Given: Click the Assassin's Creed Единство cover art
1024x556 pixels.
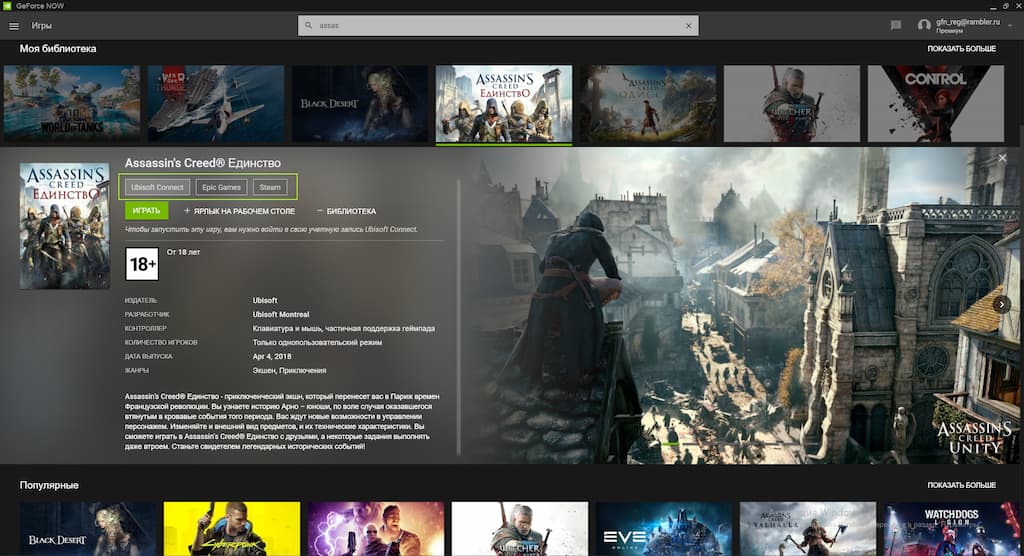Looking at the screenshot, I should (x=65, y=226).
